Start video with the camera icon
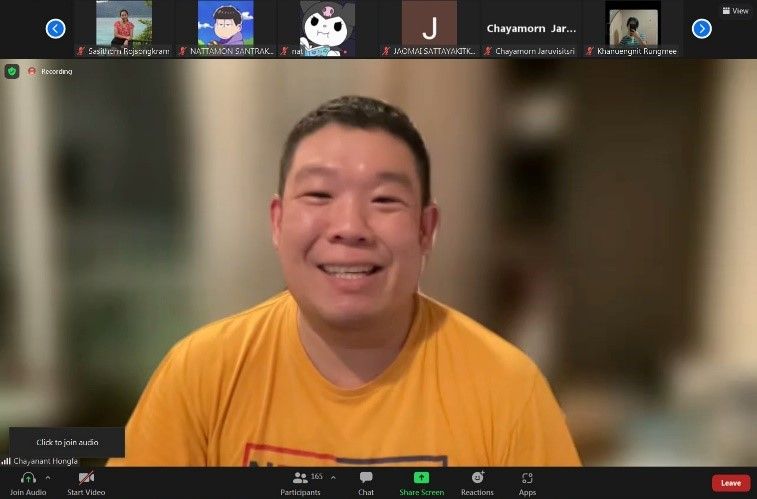 tap(86, 478)
